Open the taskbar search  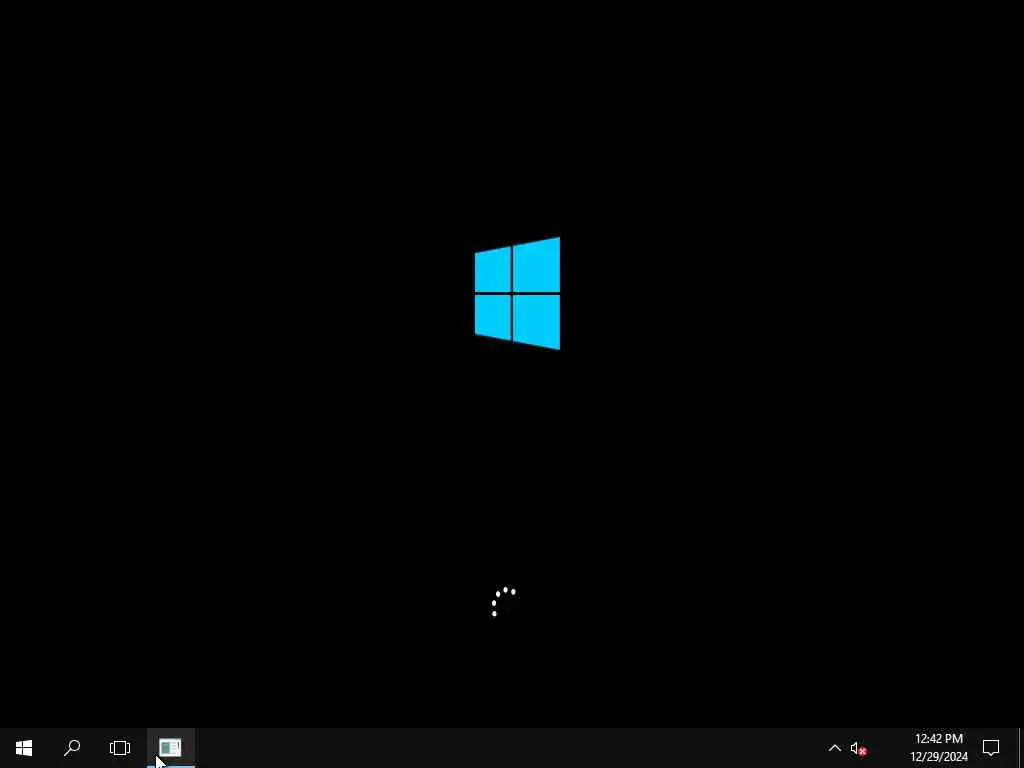(72, 748)
